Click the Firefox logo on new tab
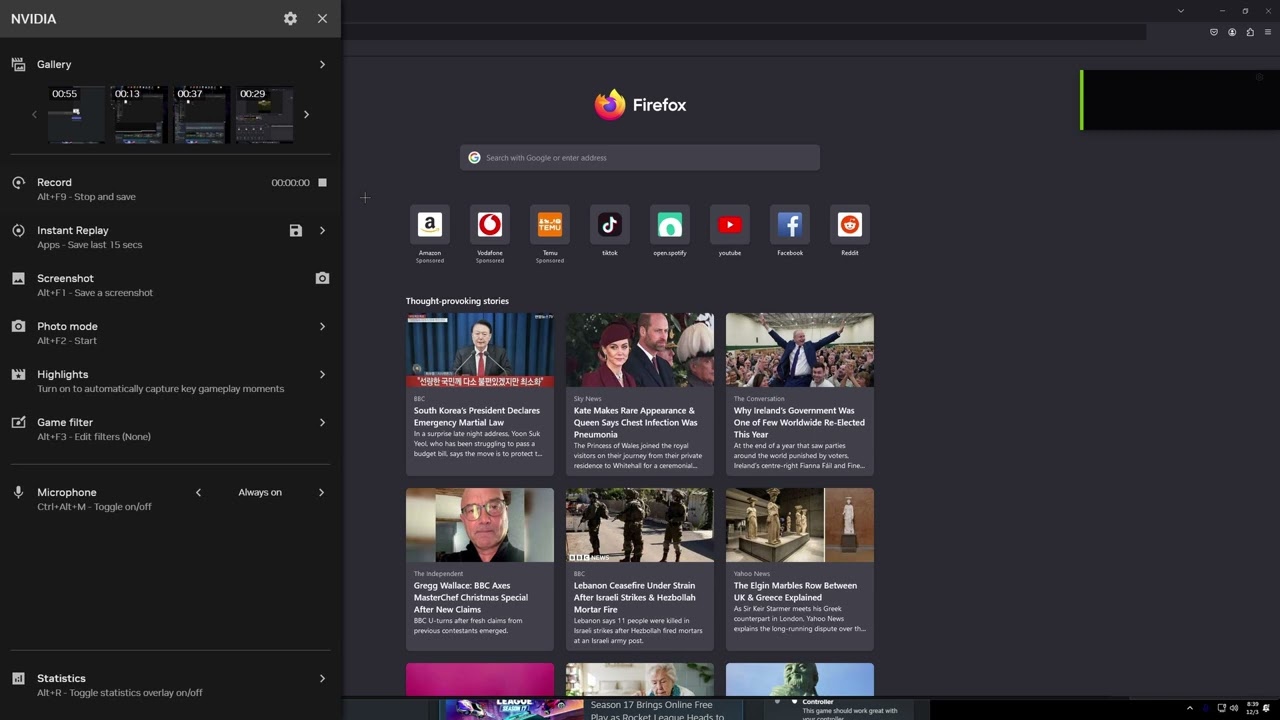 point(640,104)
